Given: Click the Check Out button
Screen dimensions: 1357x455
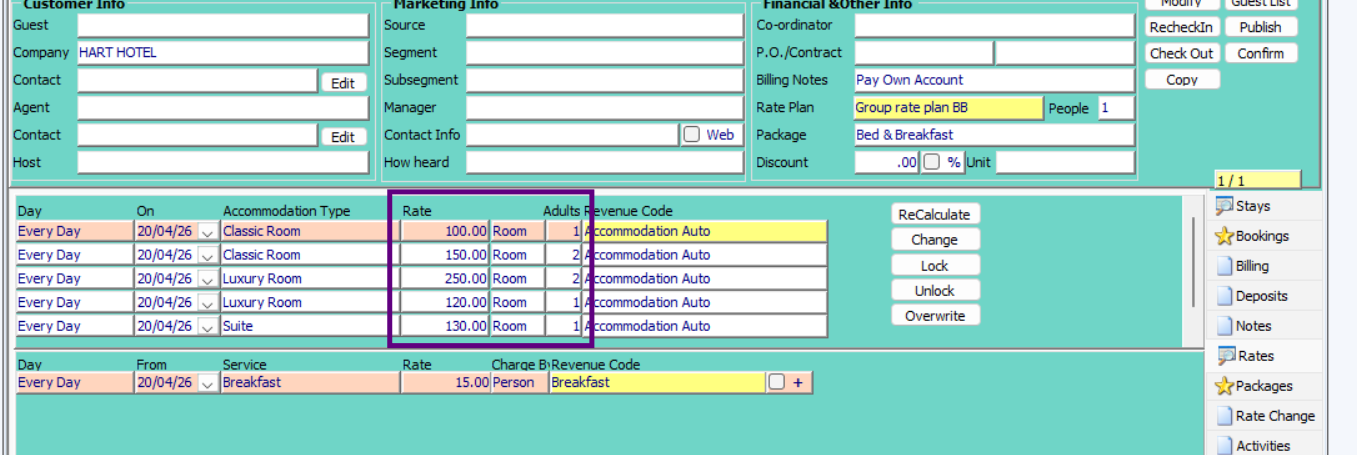Looking at the screenshot, I should pos(1182,53).
